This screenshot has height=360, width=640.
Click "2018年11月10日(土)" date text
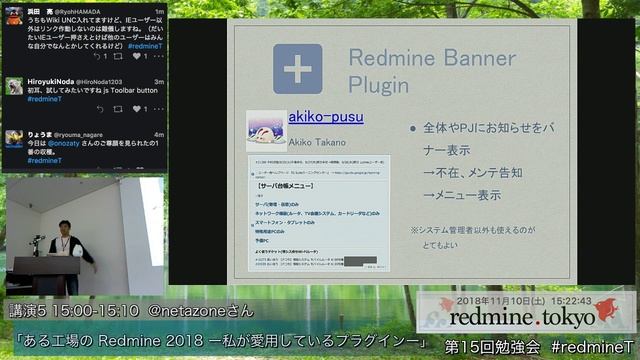point(501,301)
